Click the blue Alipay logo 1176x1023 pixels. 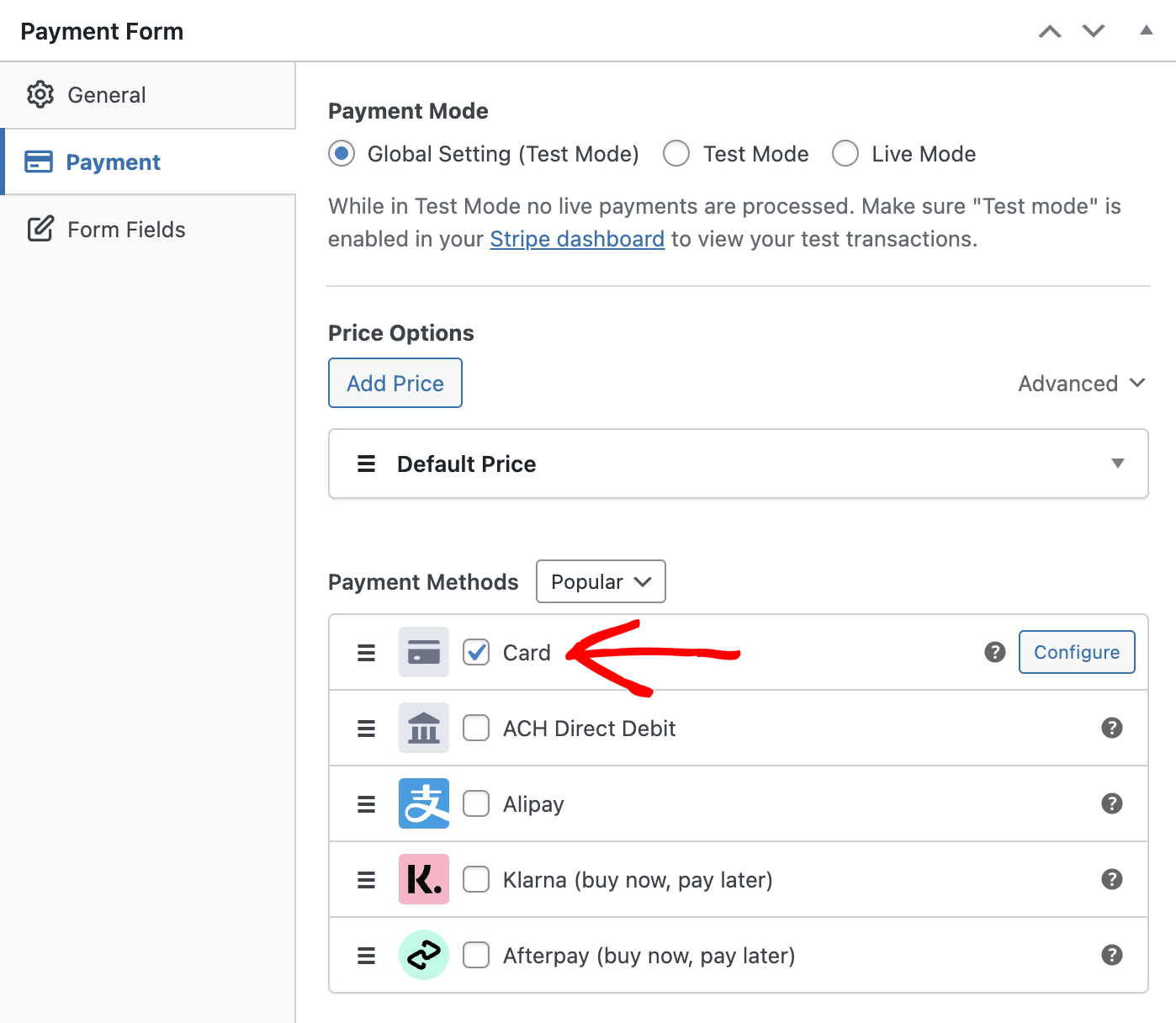click(424, 803)
